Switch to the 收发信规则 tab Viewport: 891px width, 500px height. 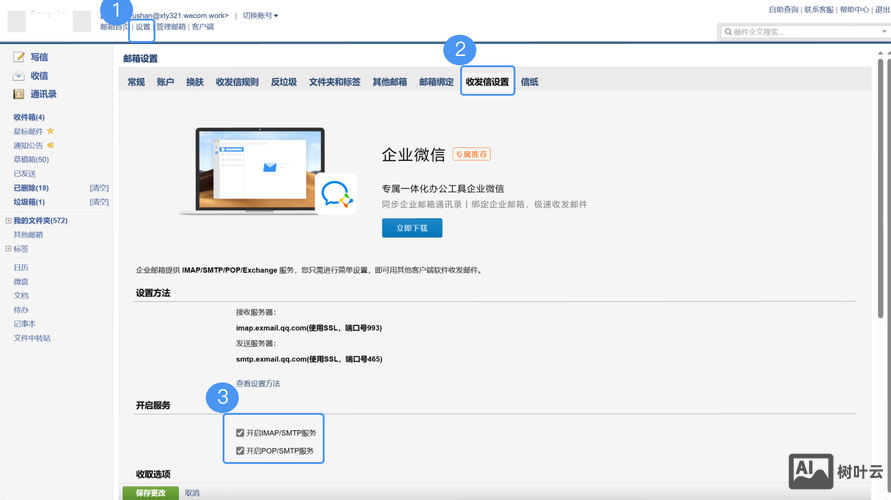(x=237, y=82)
